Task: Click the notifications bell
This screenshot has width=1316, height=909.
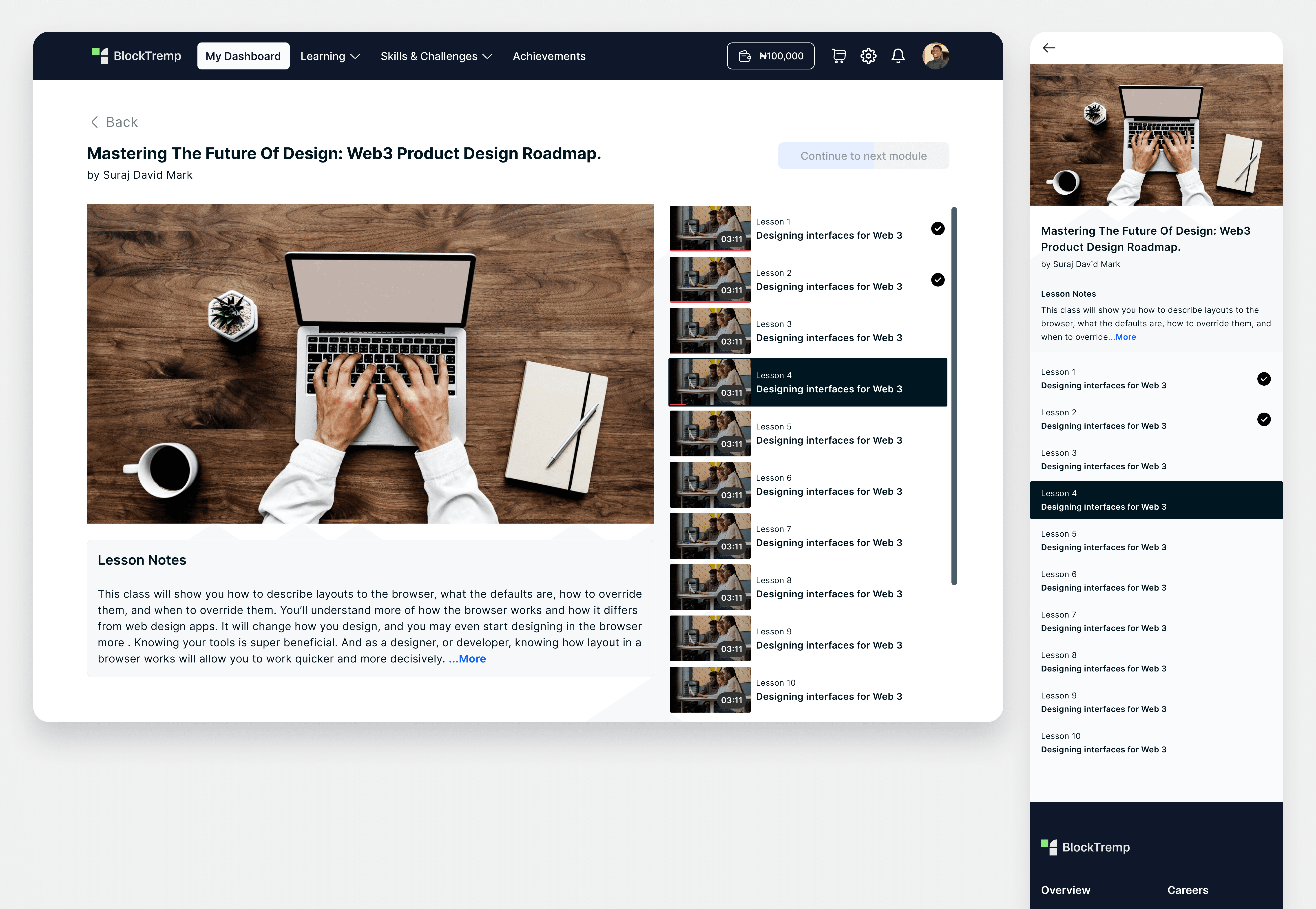Action: [898, 56]
